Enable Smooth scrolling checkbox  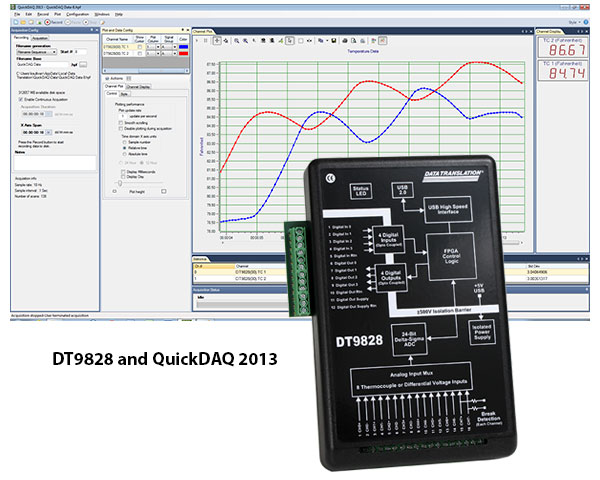121,123
